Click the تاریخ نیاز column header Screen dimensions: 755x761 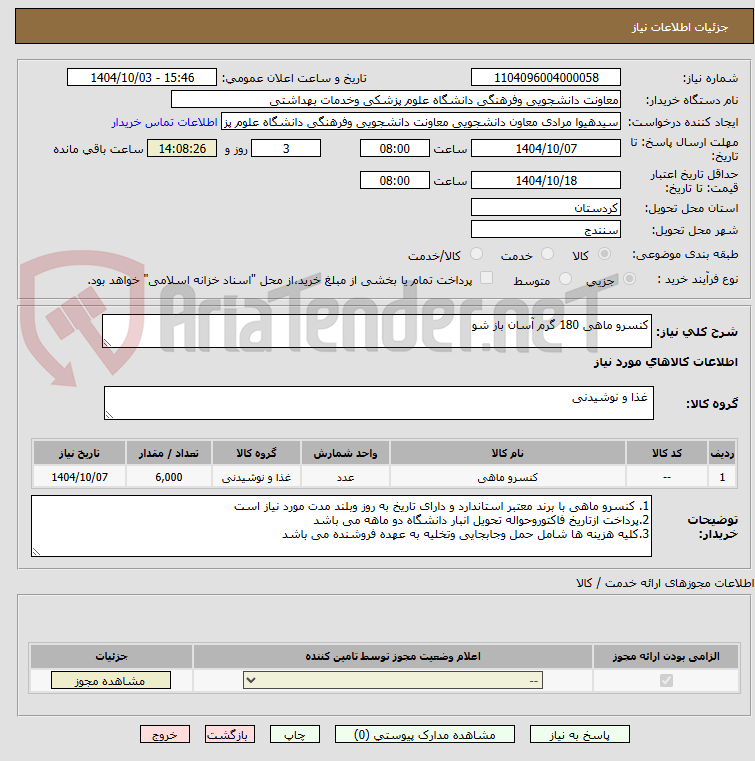point(80,453)
